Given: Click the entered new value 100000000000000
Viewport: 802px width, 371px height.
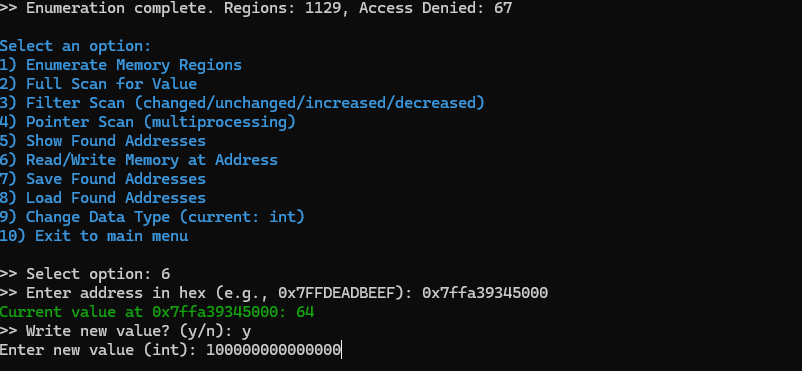Looking at the screenshot, I should [274, 350].
